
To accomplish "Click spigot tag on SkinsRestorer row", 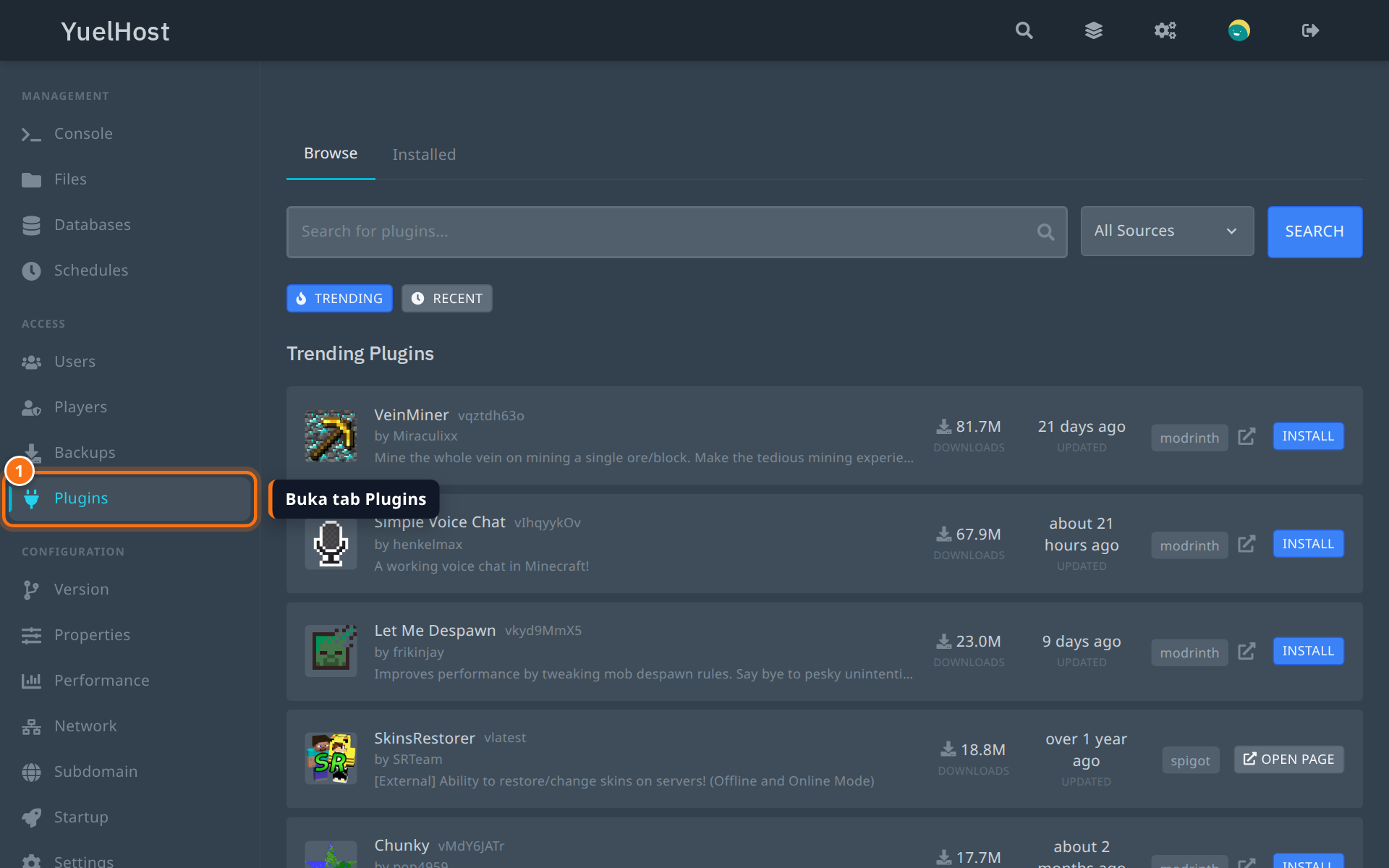I will [x=1190, y=760].
